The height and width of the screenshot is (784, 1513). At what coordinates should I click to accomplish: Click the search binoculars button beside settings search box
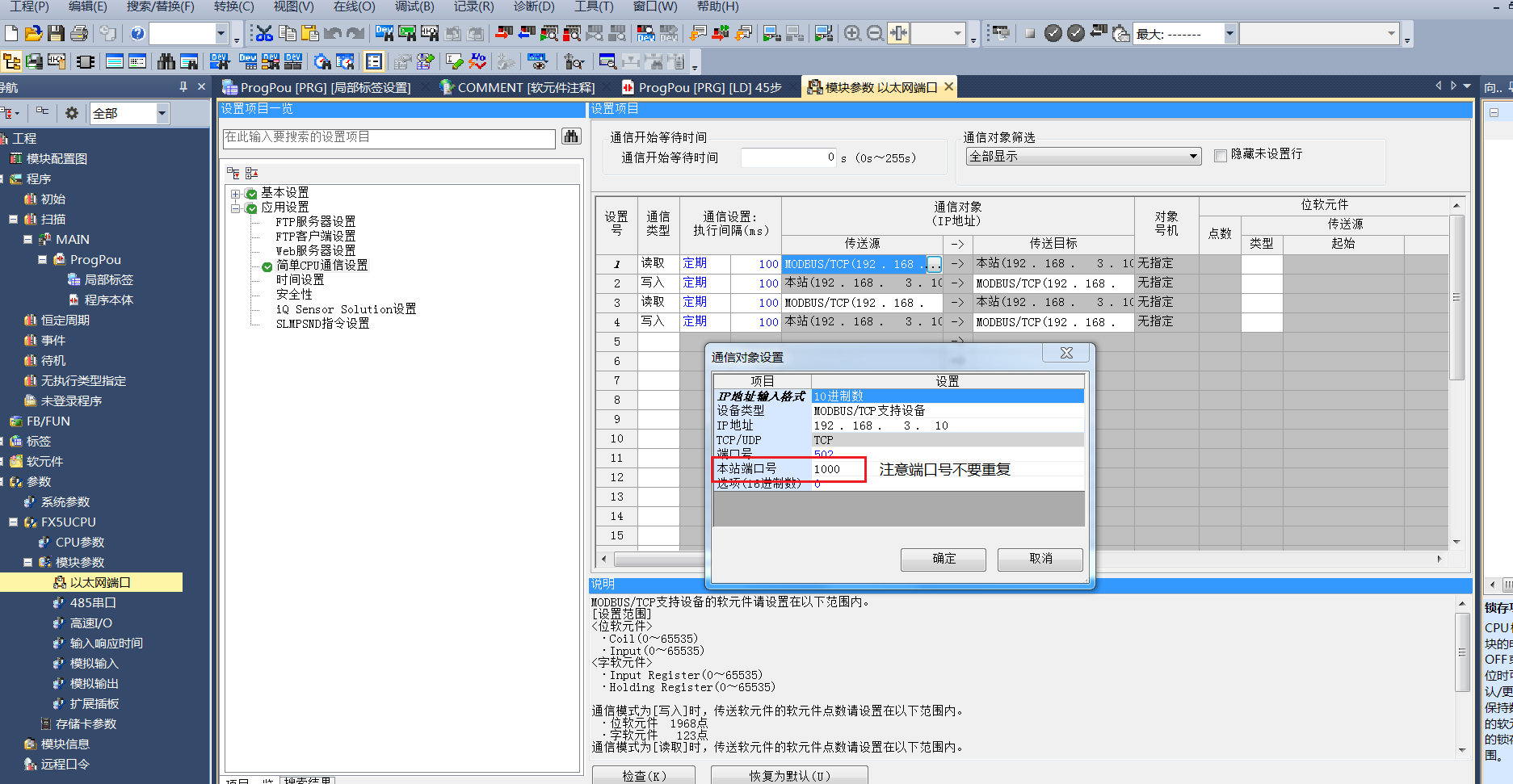click(571, 137)
